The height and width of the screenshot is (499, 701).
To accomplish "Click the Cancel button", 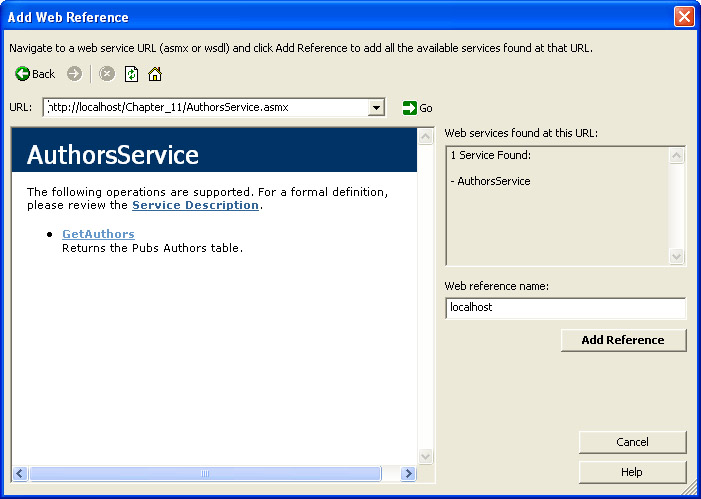I will coord(632,442).
